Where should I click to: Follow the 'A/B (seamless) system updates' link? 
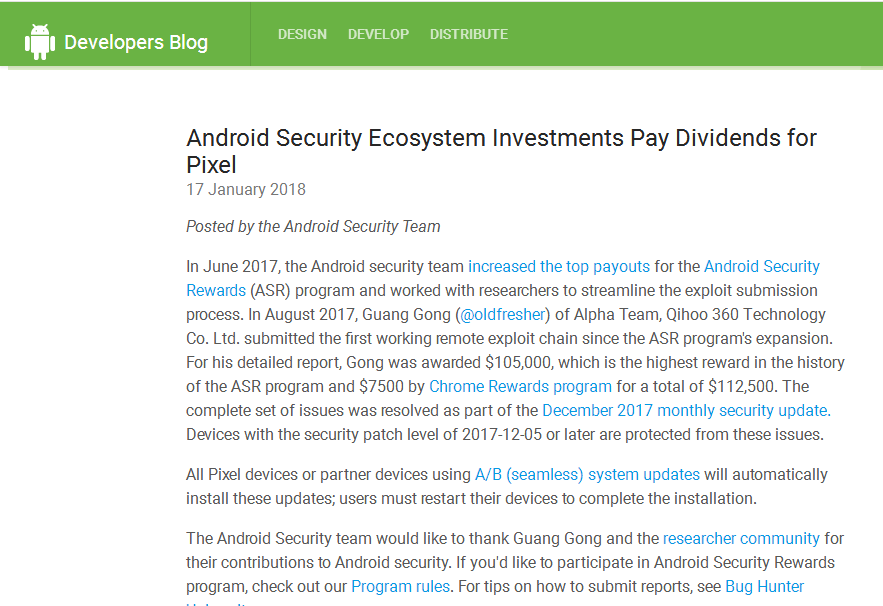587,474
